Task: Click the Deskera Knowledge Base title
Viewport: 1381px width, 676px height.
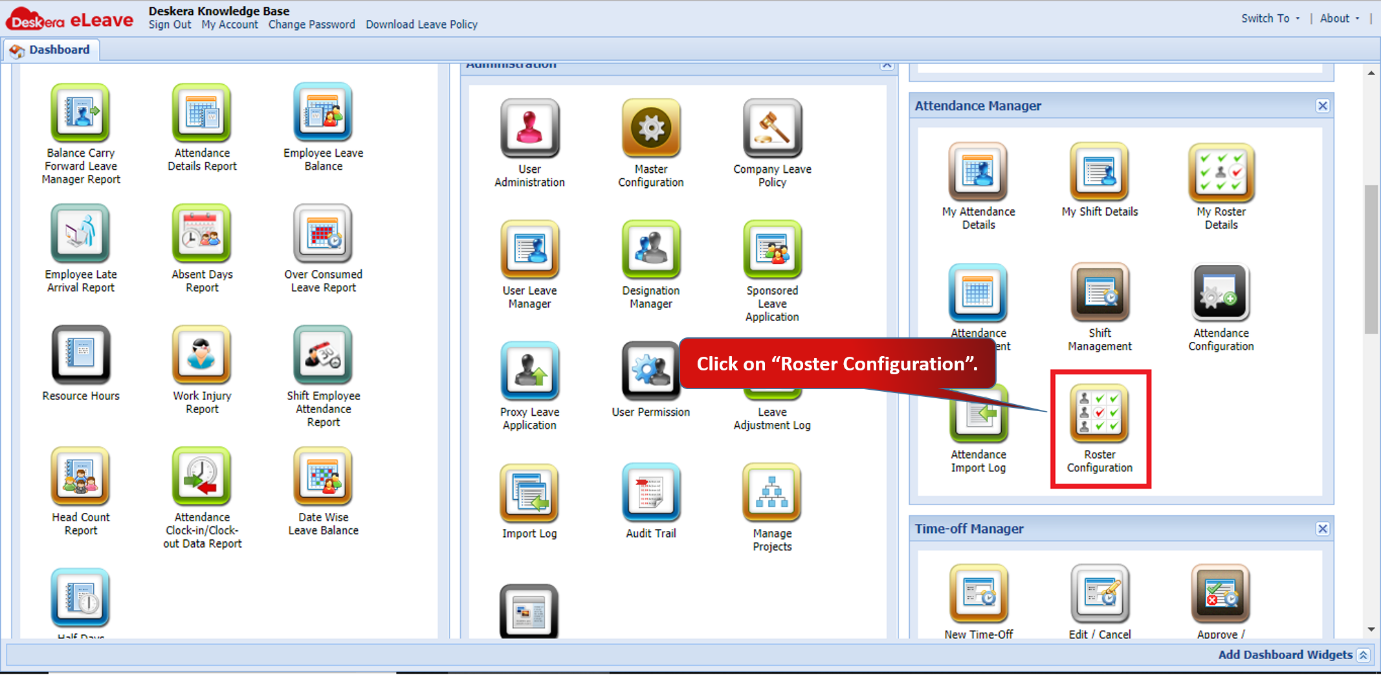Action: [219, 11]
